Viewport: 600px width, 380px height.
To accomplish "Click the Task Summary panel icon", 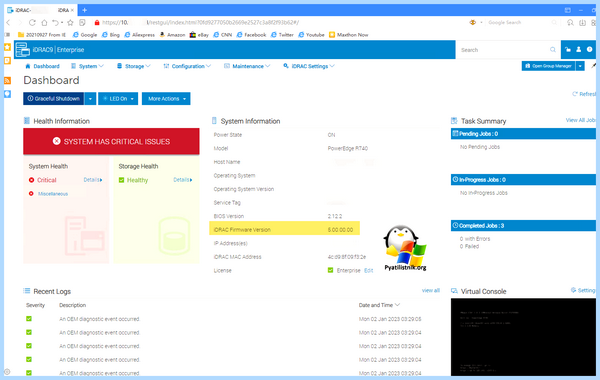I will point(454,121).
